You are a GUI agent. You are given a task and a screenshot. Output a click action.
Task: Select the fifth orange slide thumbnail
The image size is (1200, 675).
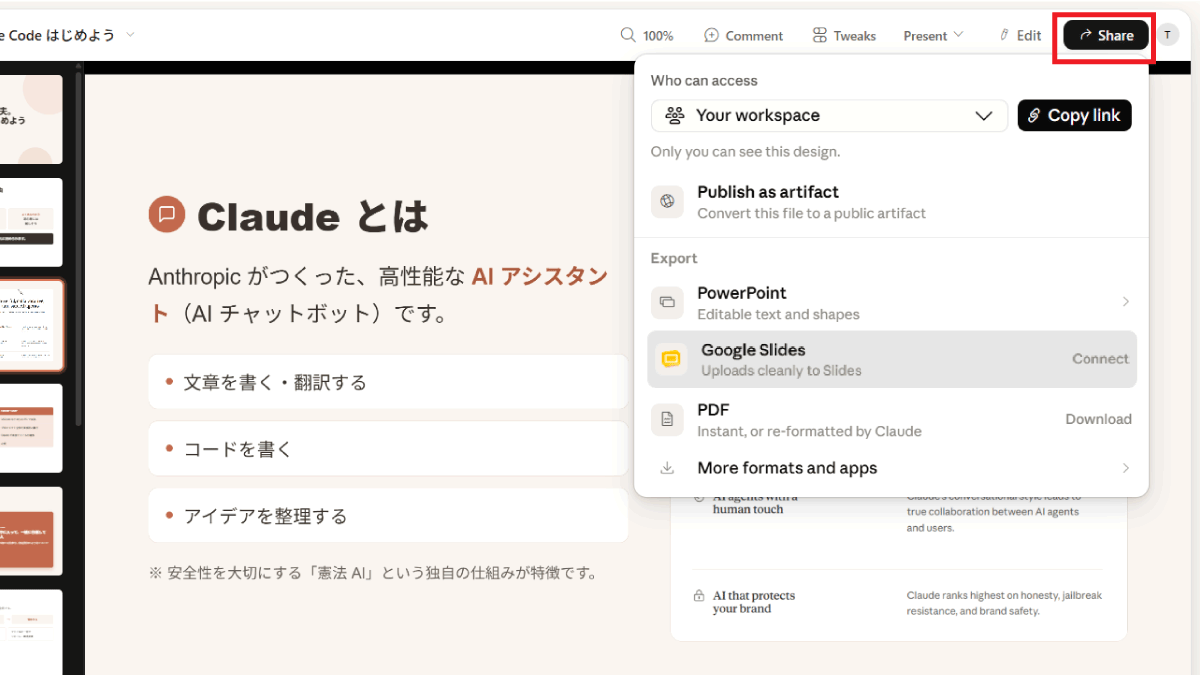[31, 531]
